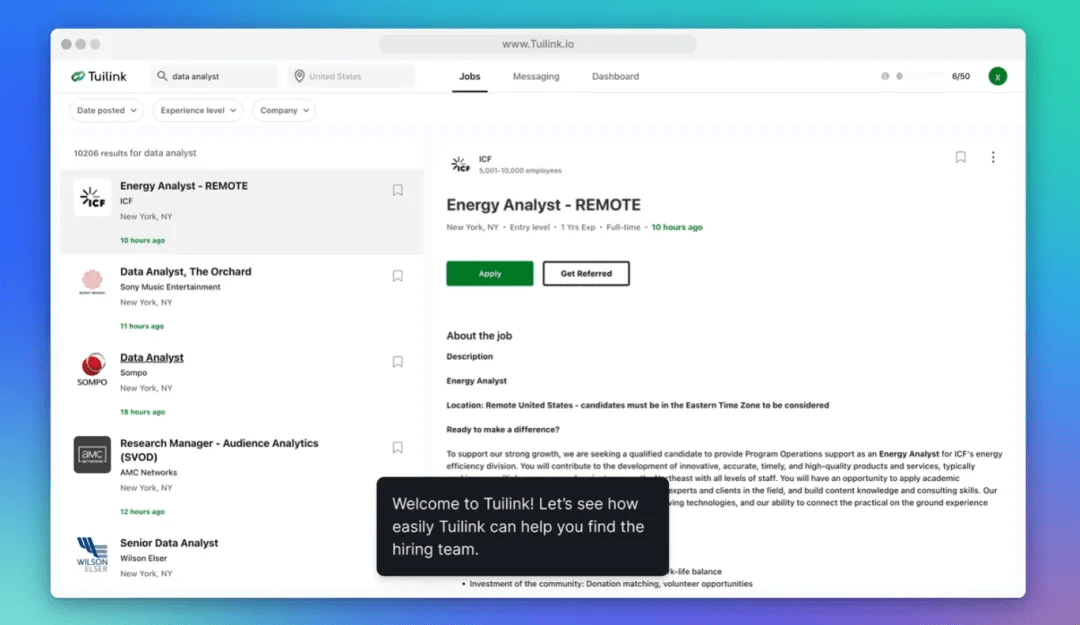The image size is (1080, 625).
Task: Click the "Ready to make a difference?" line
Action: tap(503, 429)
